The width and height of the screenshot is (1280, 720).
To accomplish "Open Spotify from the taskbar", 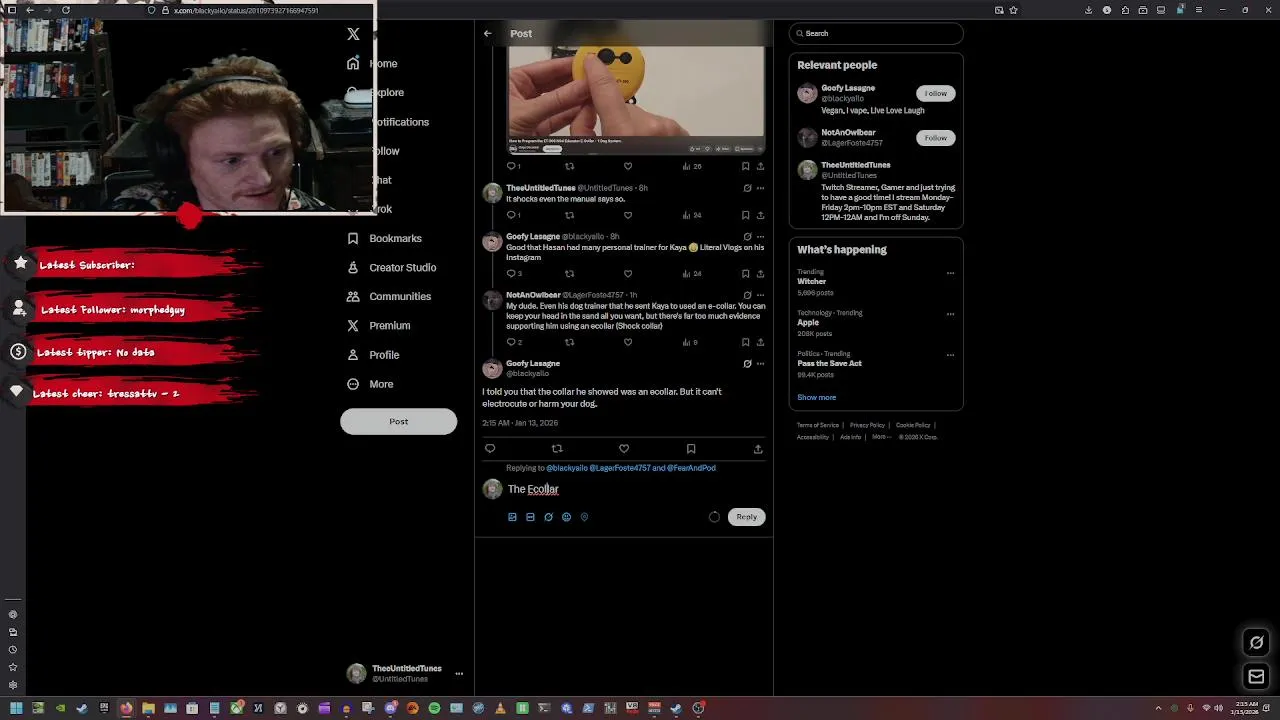I will (434, 708).
